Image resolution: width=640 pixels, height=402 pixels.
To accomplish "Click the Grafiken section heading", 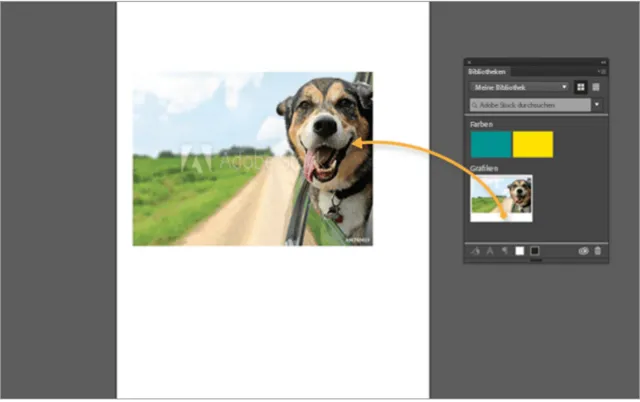I will 484,168.
